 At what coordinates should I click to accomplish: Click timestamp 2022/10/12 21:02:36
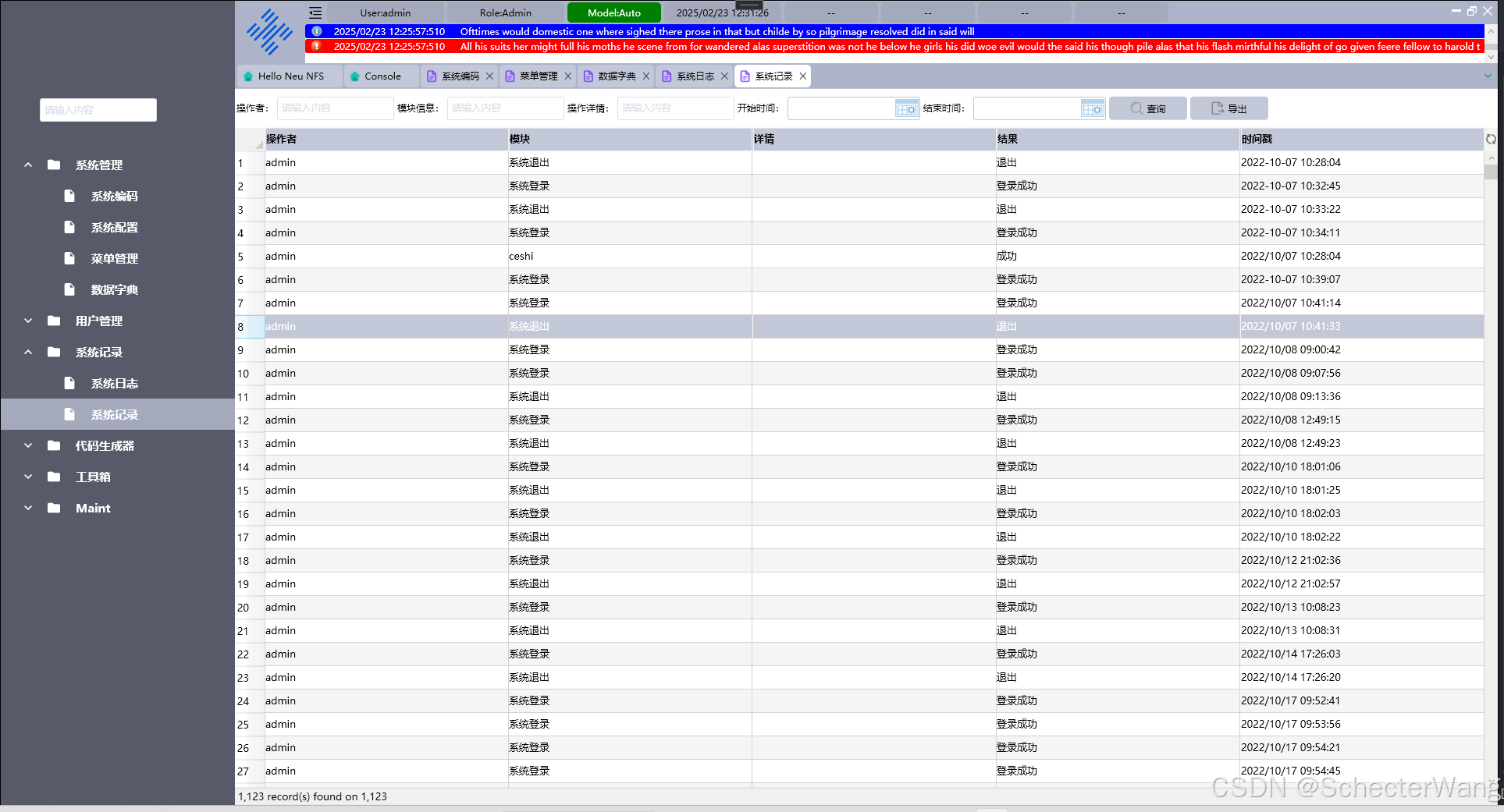pos(1290,560)
